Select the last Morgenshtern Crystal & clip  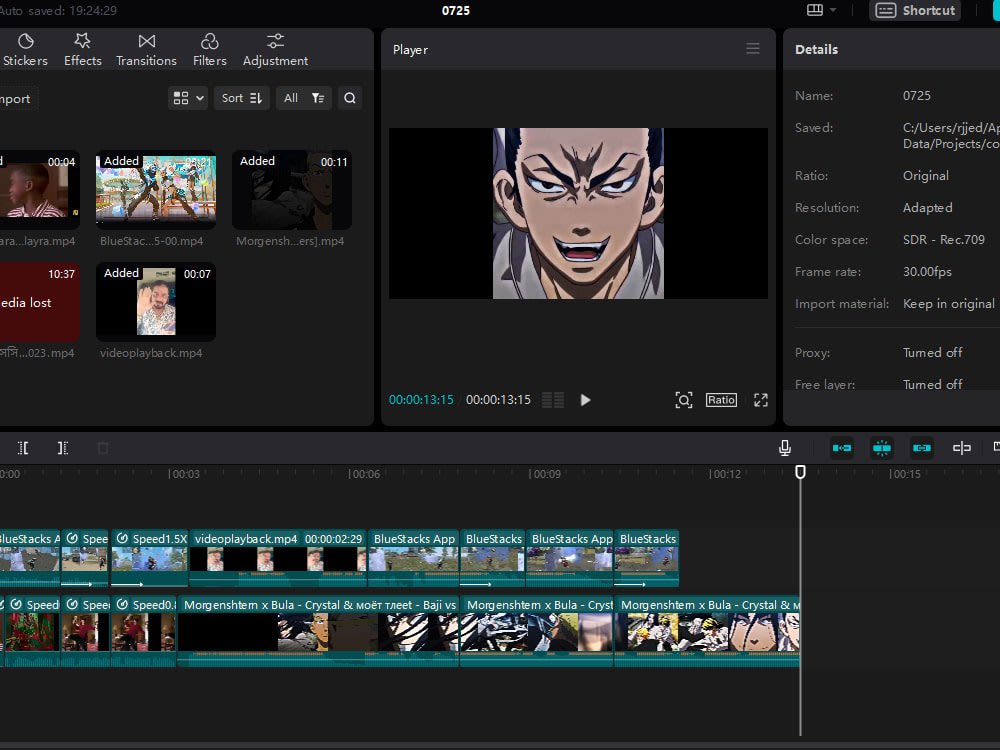coord(707,631)
